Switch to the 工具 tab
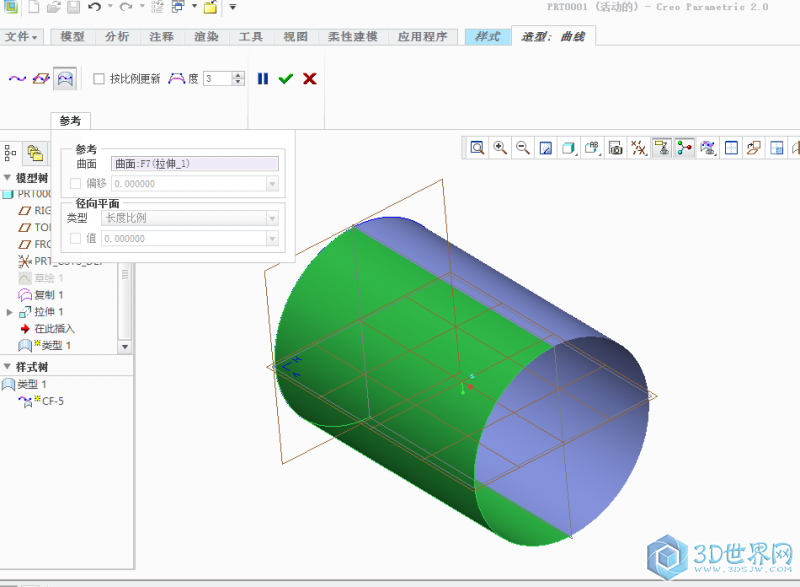The height and width of the screenshot is (587, 800). 251,37
